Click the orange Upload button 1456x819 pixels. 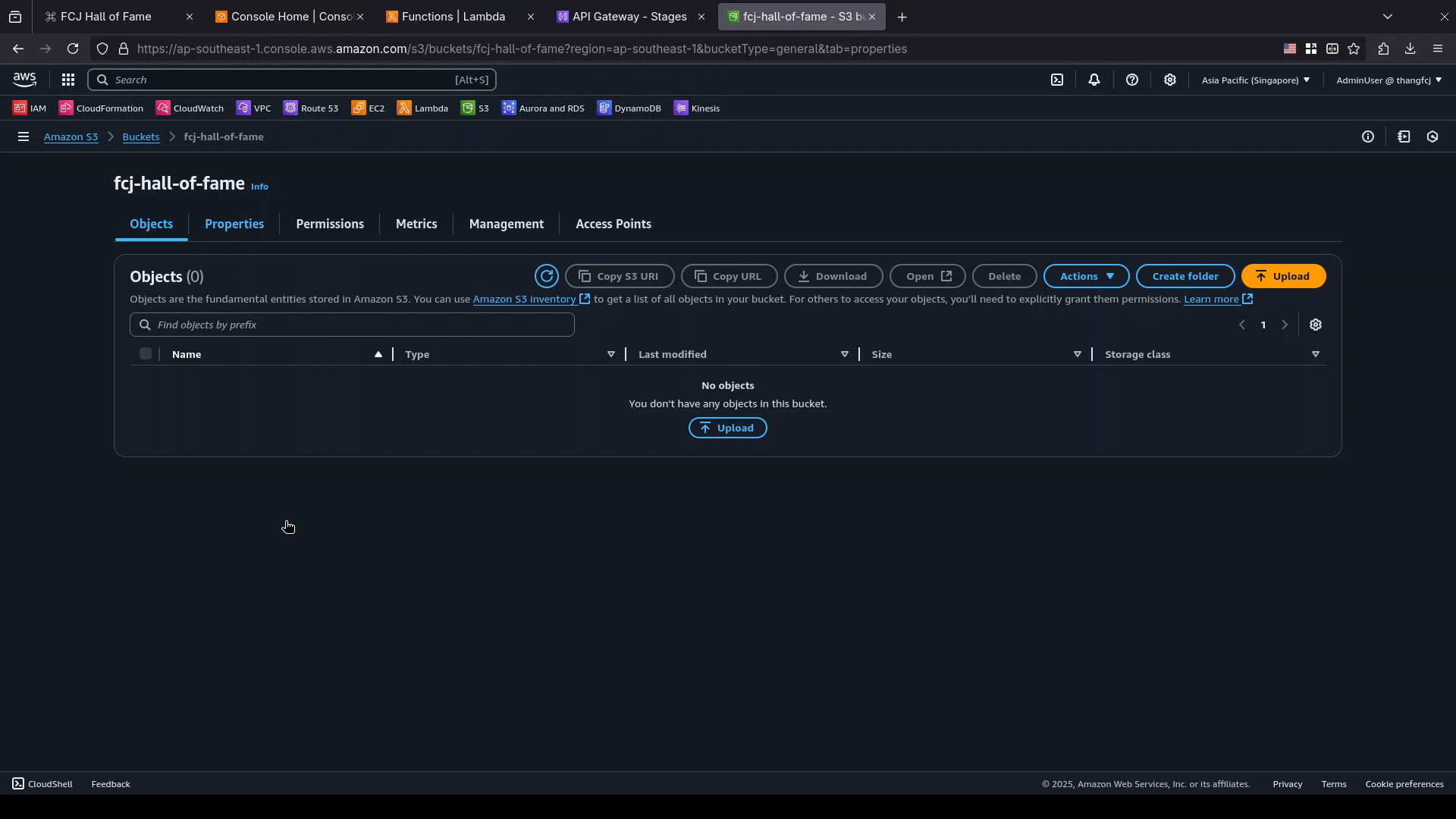click(x=1284, y=276)
